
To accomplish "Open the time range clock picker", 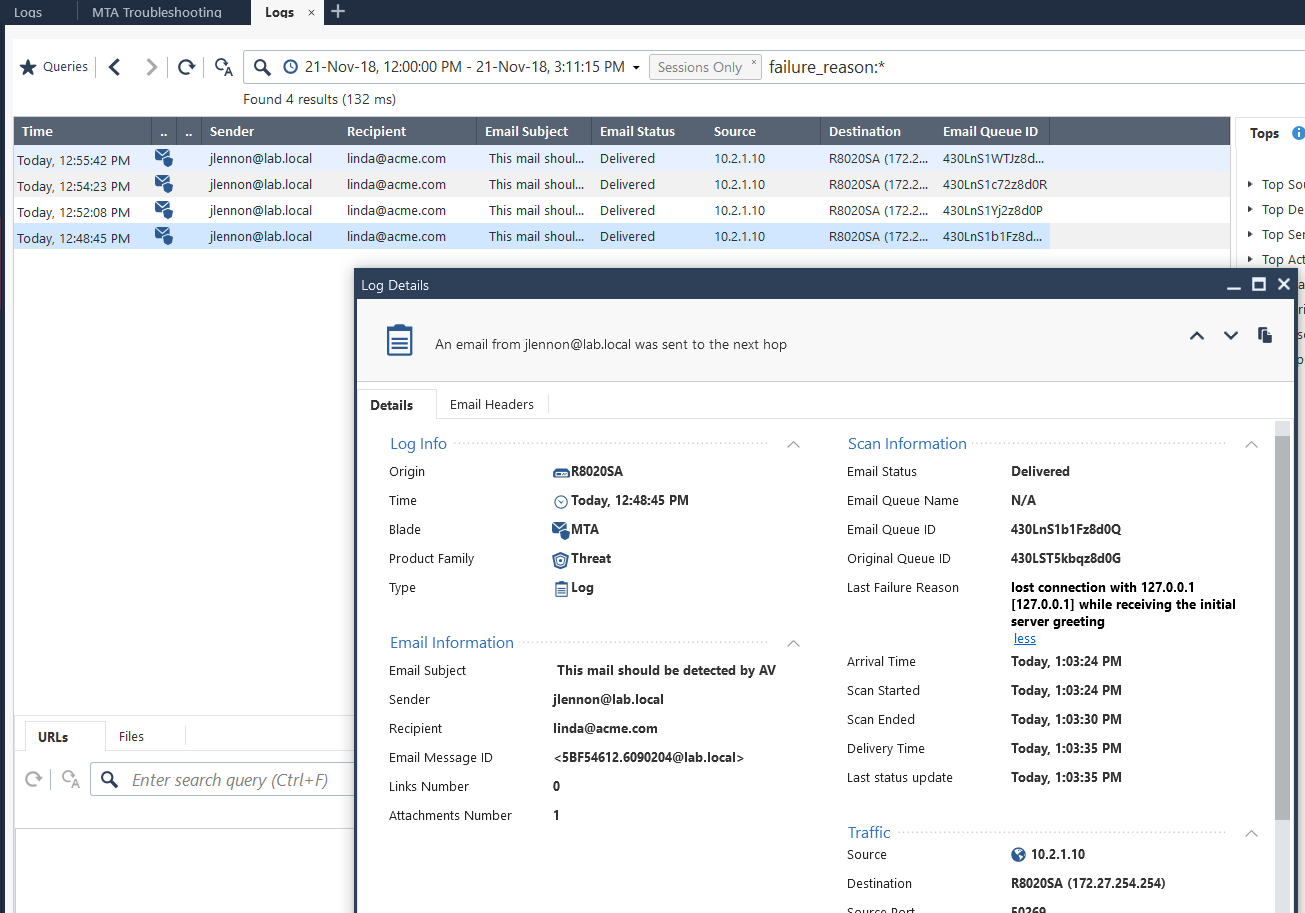I will click(x=291, y=67).
